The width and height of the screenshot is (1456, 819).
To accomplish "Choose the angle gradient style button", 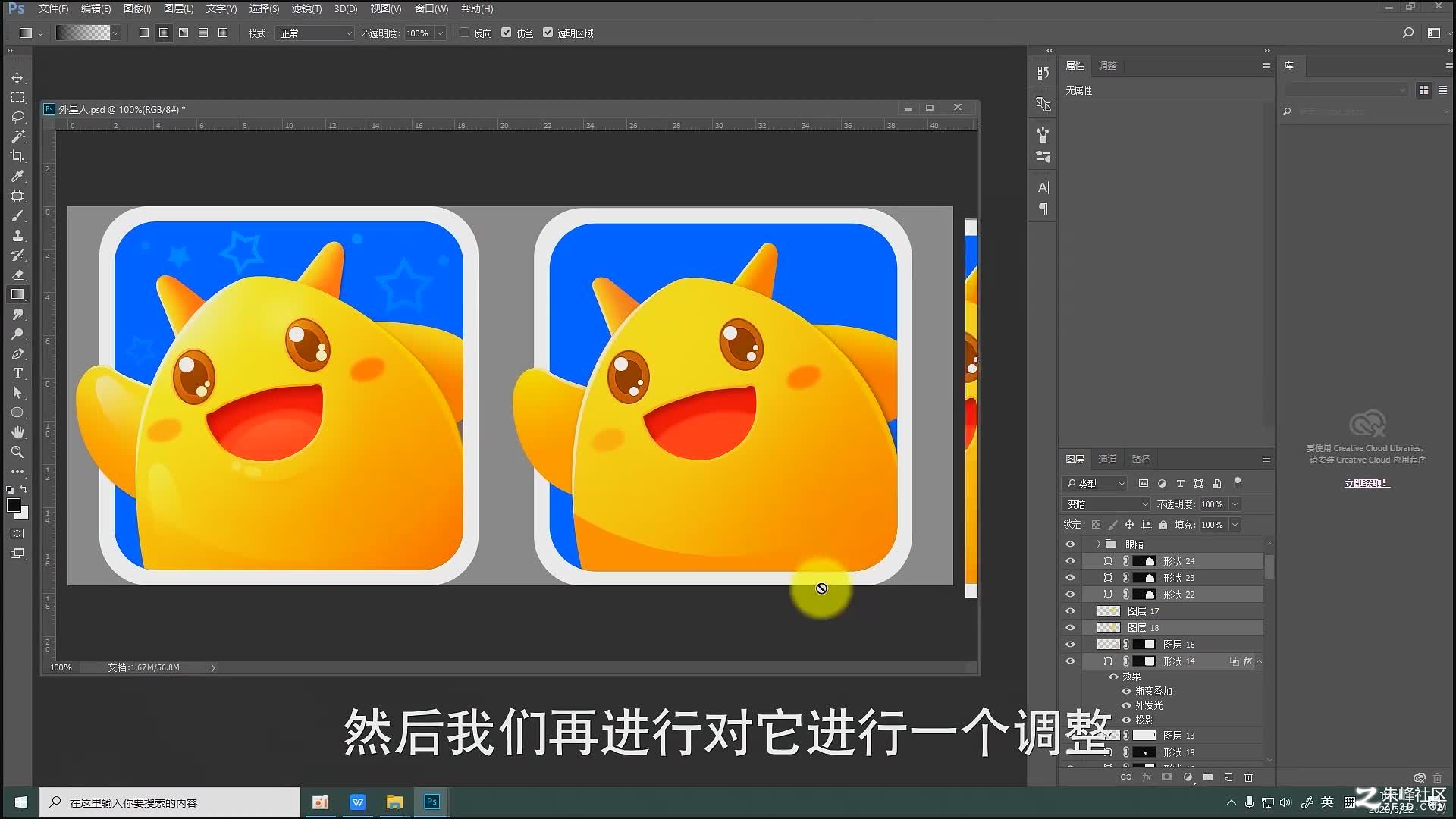I will 184,33.
